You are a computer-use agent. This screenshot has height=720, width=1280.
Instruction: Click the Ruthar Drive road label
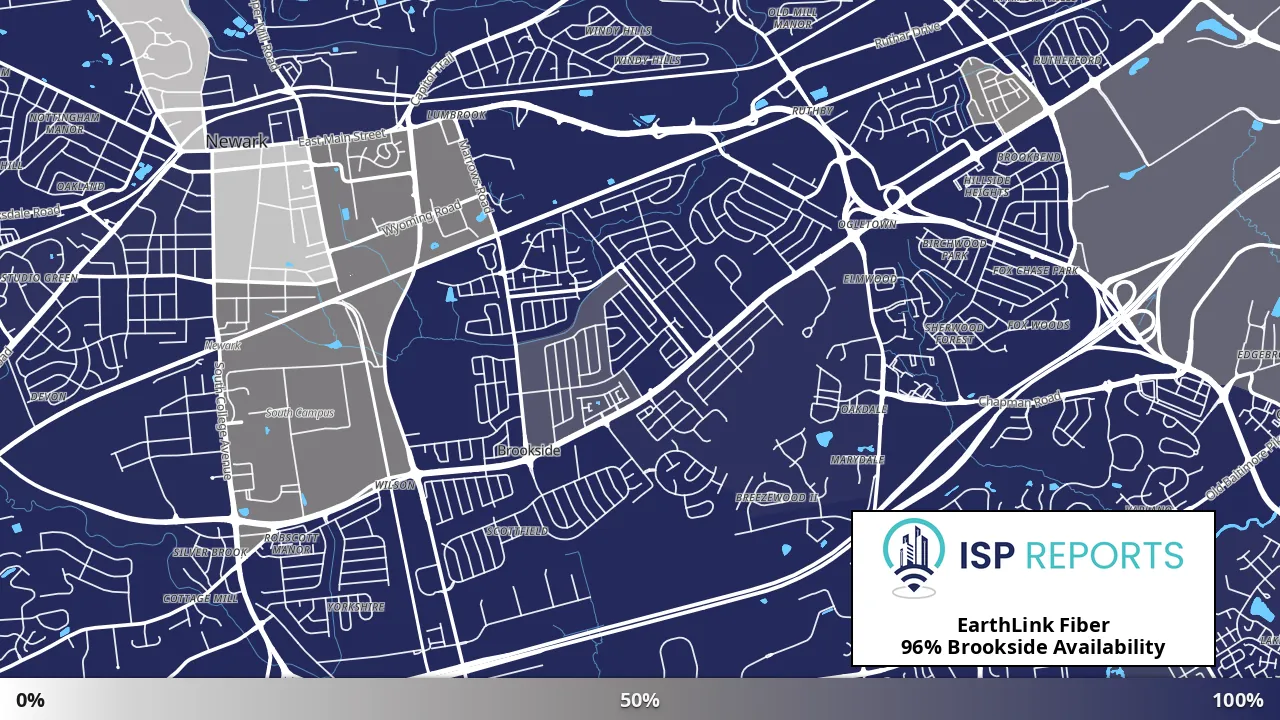coord(908,36)
